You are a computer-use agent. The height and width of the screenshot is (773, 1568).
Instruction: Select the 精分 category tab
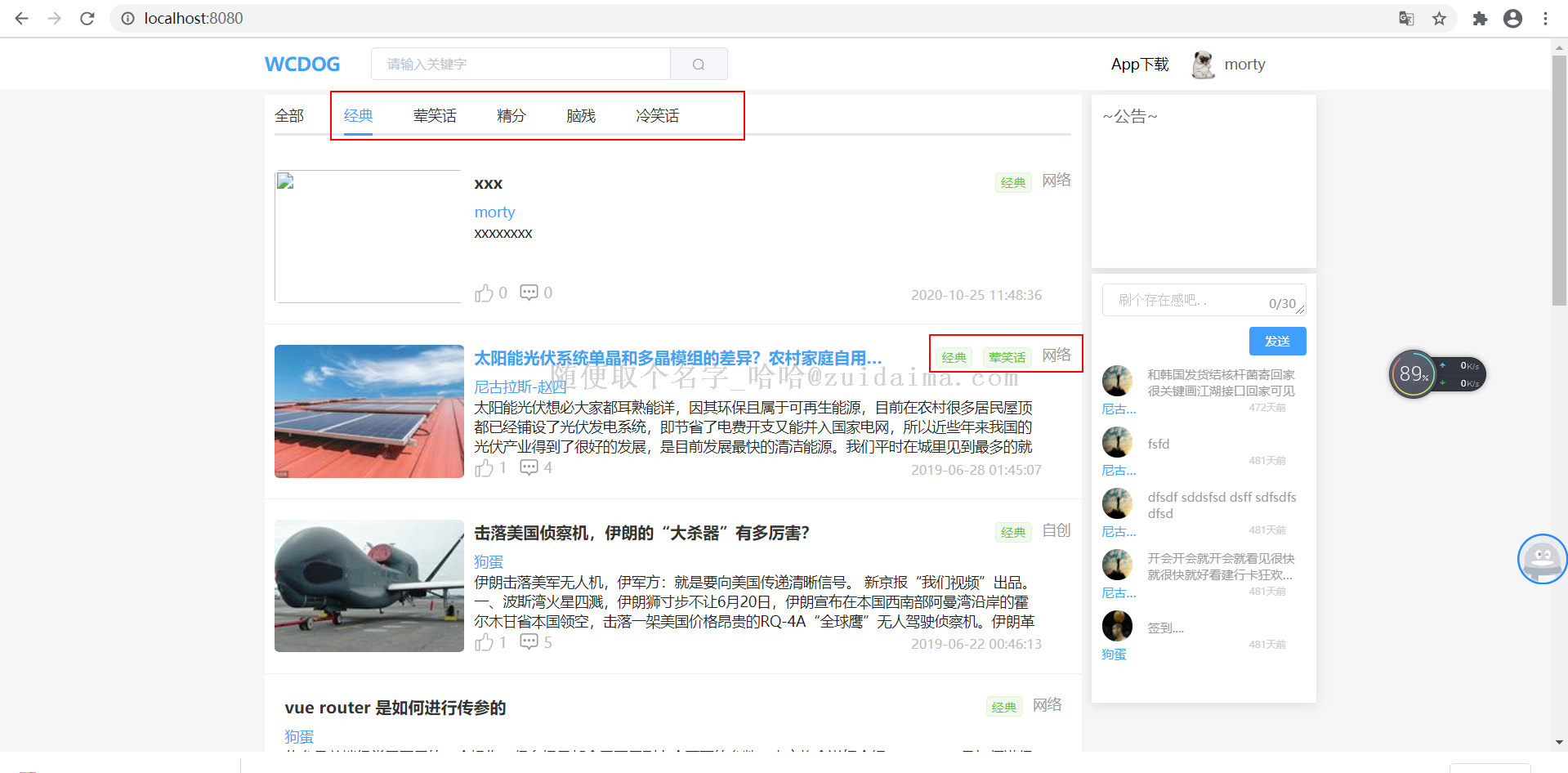511,115
